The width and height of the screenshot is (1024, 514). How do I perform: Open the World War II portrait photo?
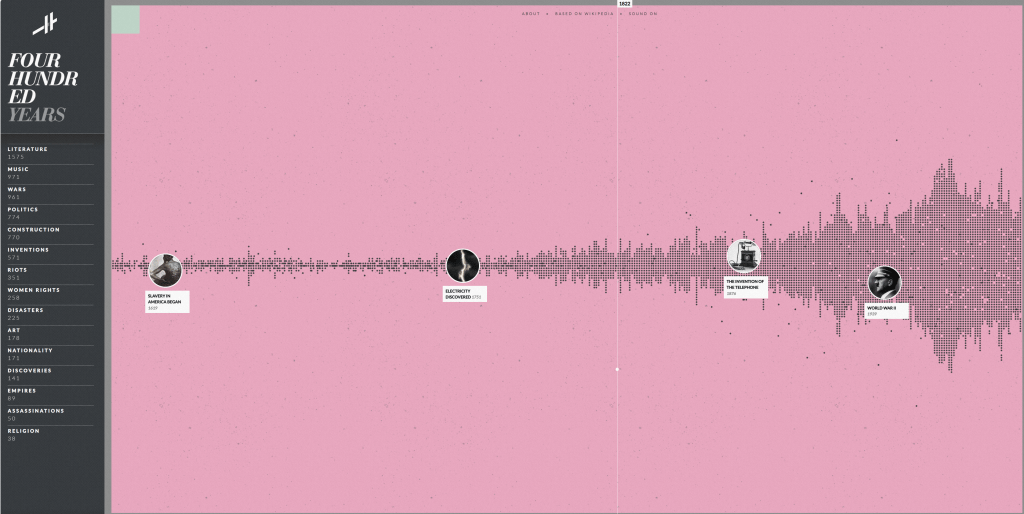(884, 283)
